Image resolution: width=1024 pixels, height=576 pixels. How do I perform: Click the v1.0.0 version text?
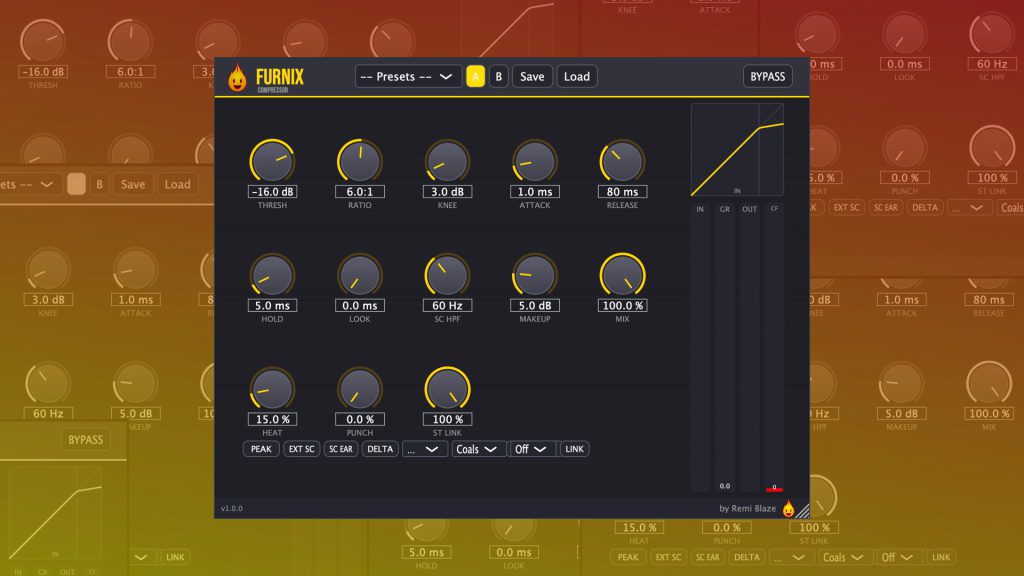(x=232, y=508)
